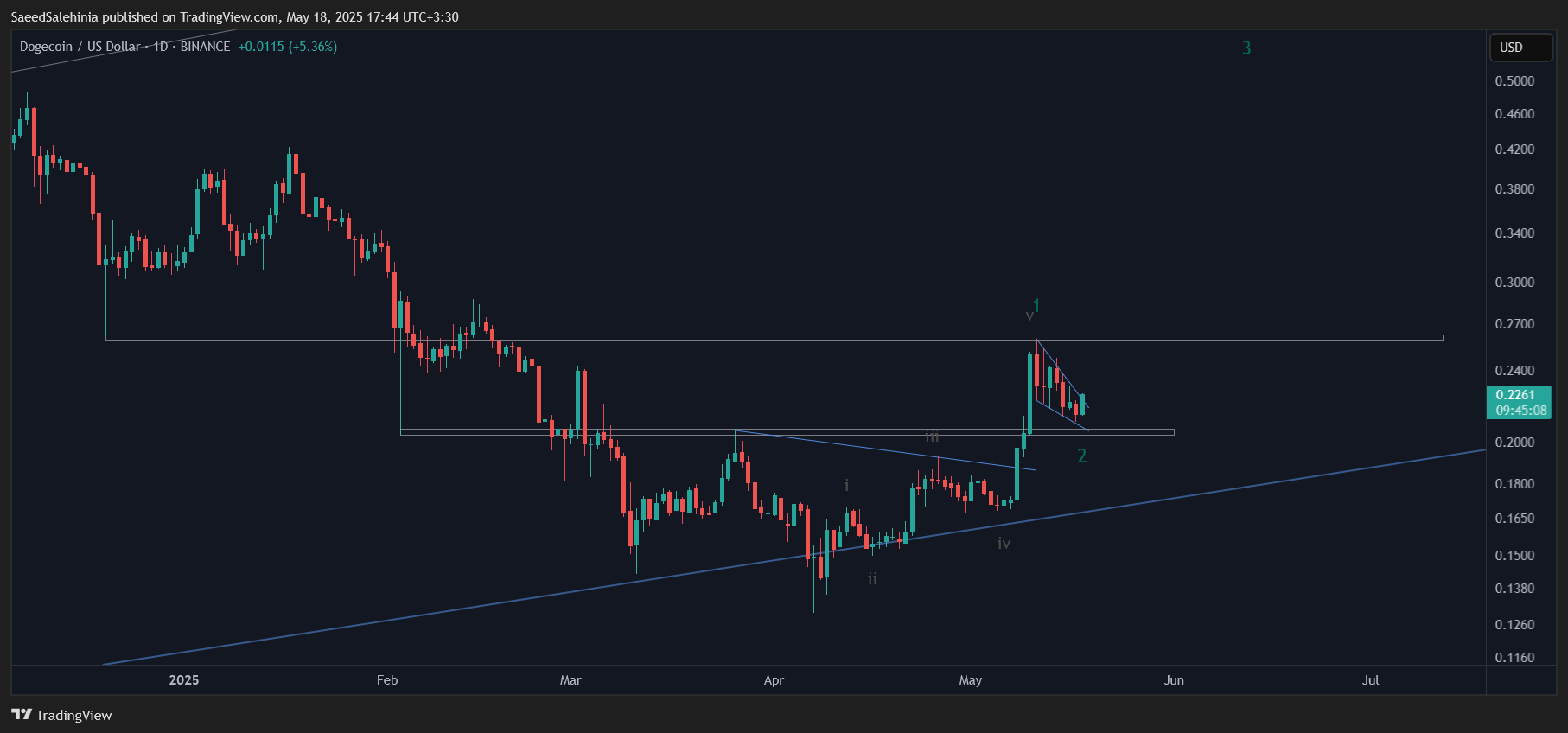Image resolution: width=1568 pixels, height=733 pixels.
Task: Click the TradingView logo at bottom left
Action: [61, 715]
